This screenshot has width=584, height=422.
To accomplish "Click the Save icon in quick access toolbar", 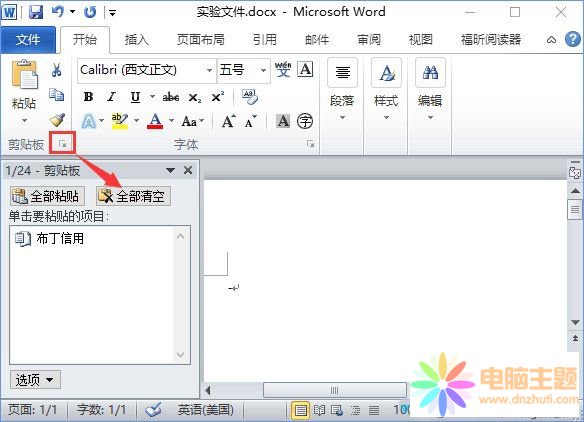I will [x=36, y=12].
